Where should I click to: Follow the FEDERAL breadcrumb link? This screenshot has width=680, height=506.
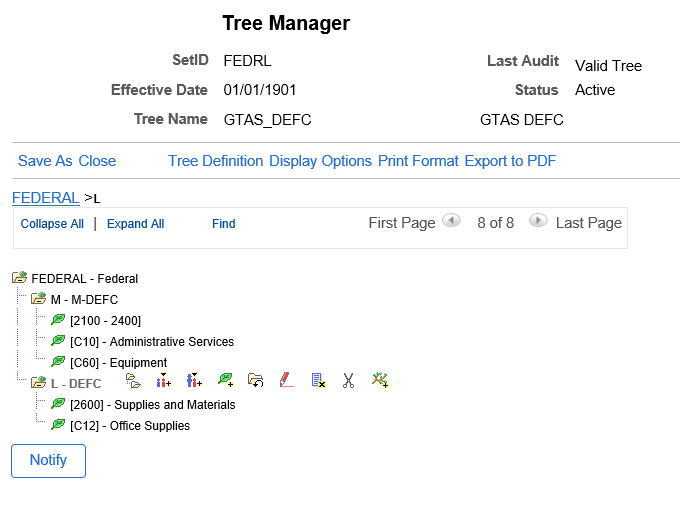coord(46,198)
